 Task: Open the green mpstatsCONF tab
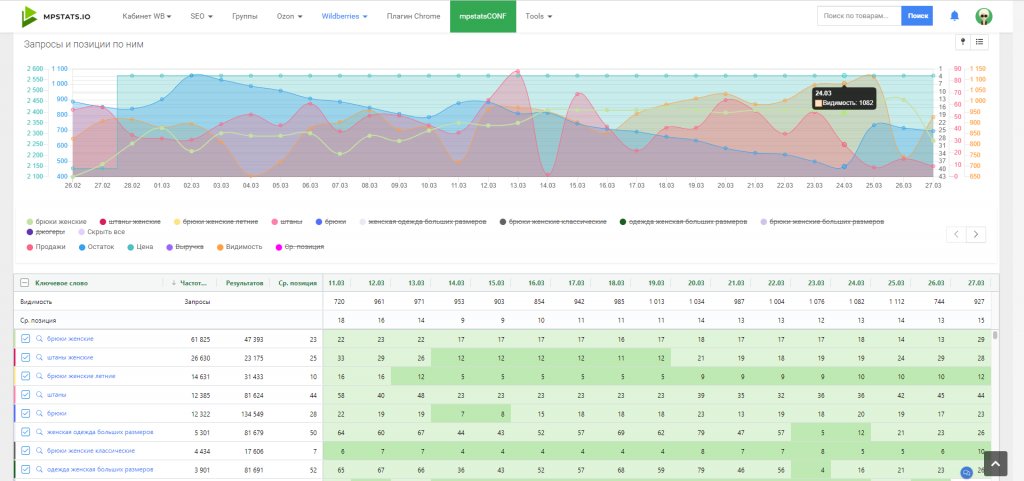(483, 17)
